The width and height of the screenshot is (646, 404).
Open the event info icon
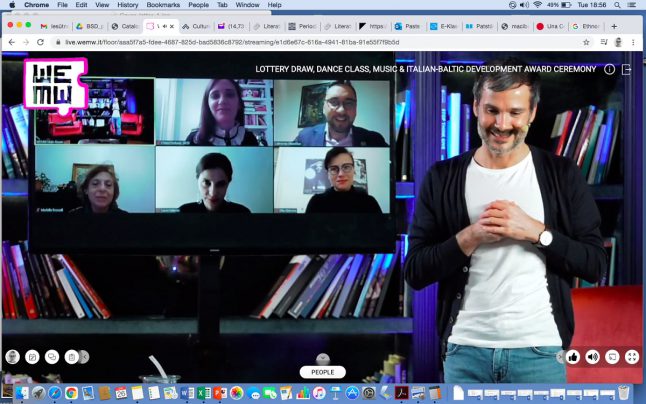click(609, 70)
